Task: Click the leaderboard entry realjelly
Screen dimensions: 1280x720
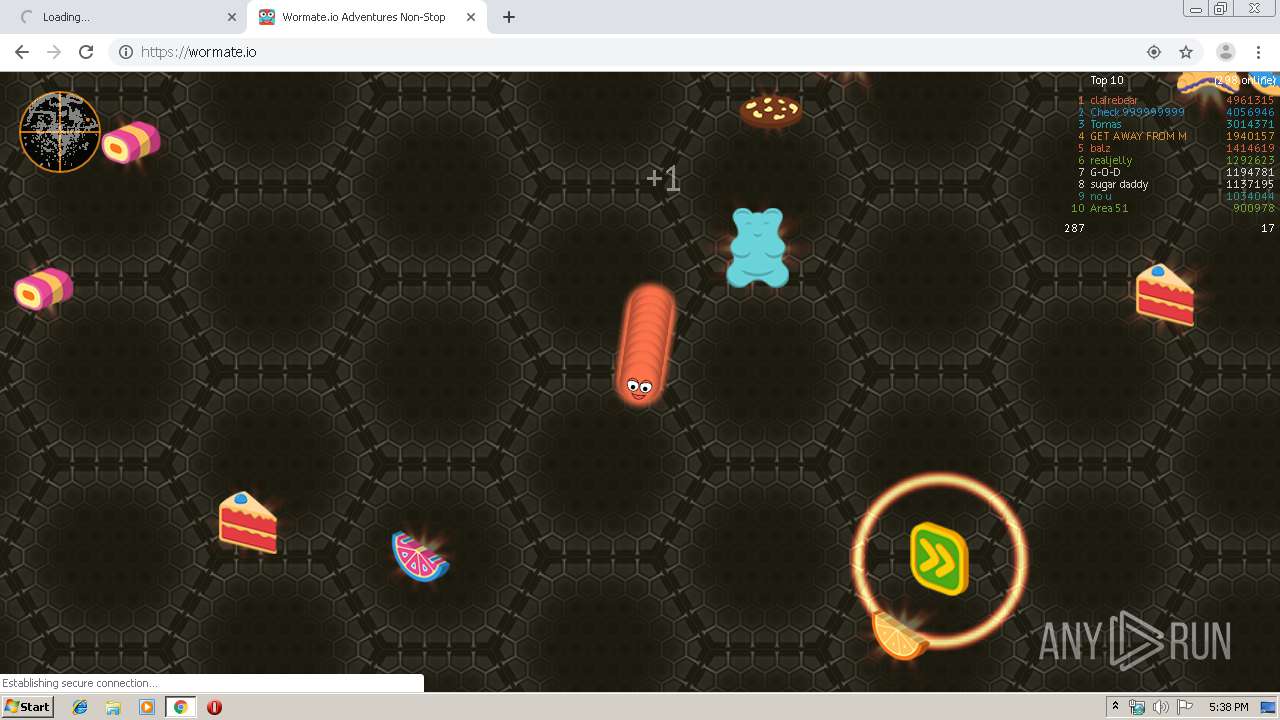Action: (x=1111, y=160)
